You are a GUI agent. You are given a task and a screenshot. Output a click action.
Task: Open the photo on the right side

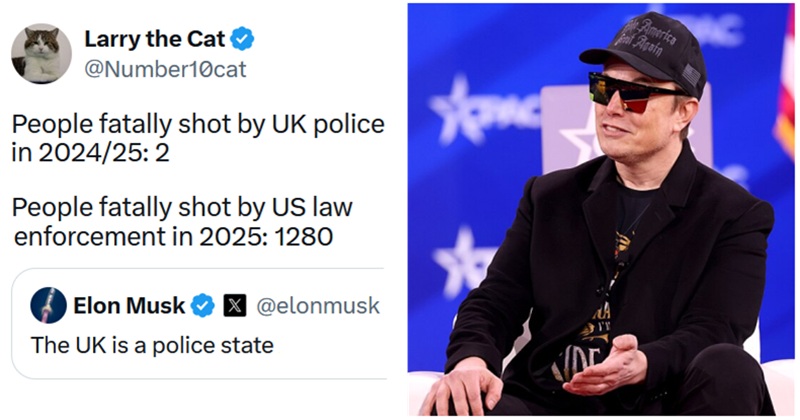click(600, 210)
